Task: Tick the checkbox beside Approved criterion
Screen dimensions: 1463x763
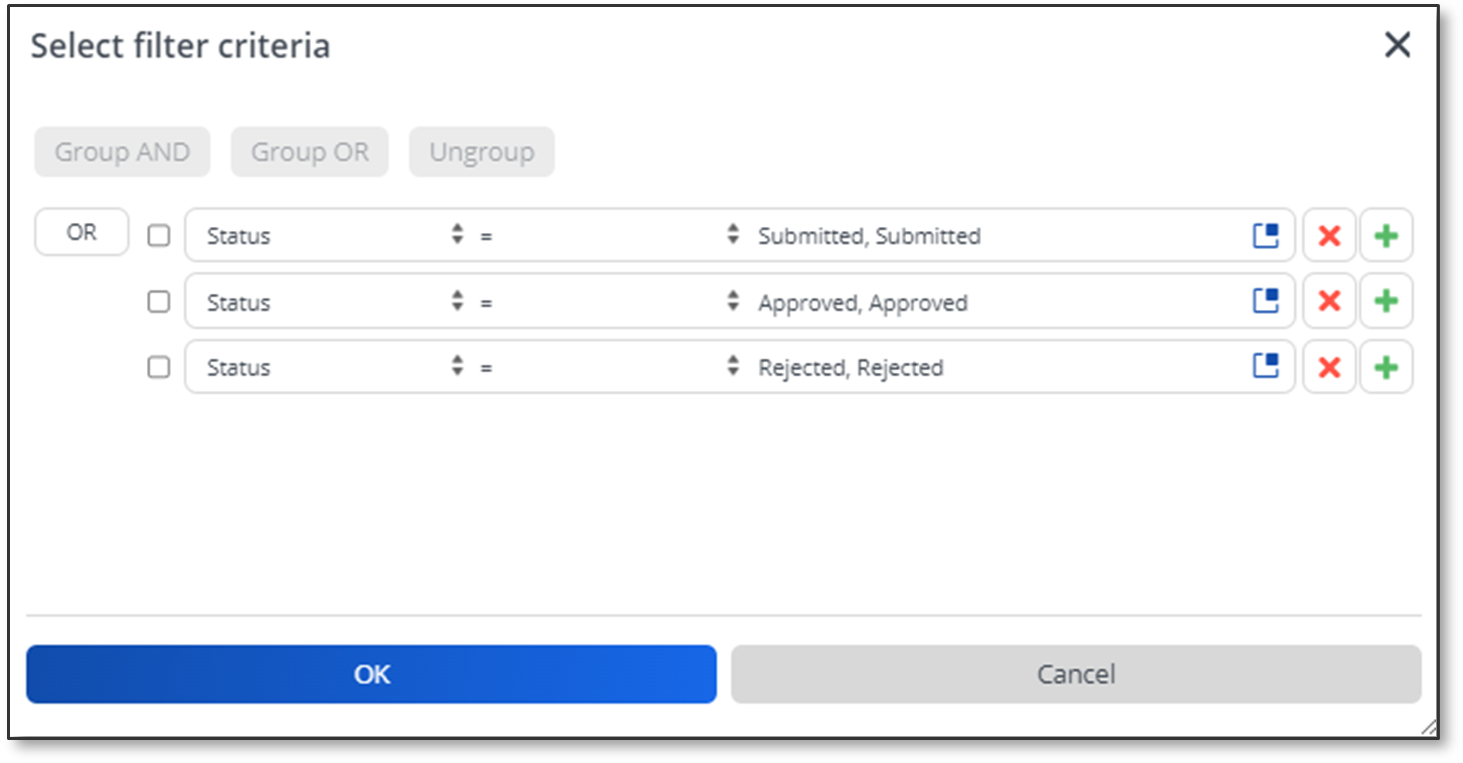Action: (159, 301)
